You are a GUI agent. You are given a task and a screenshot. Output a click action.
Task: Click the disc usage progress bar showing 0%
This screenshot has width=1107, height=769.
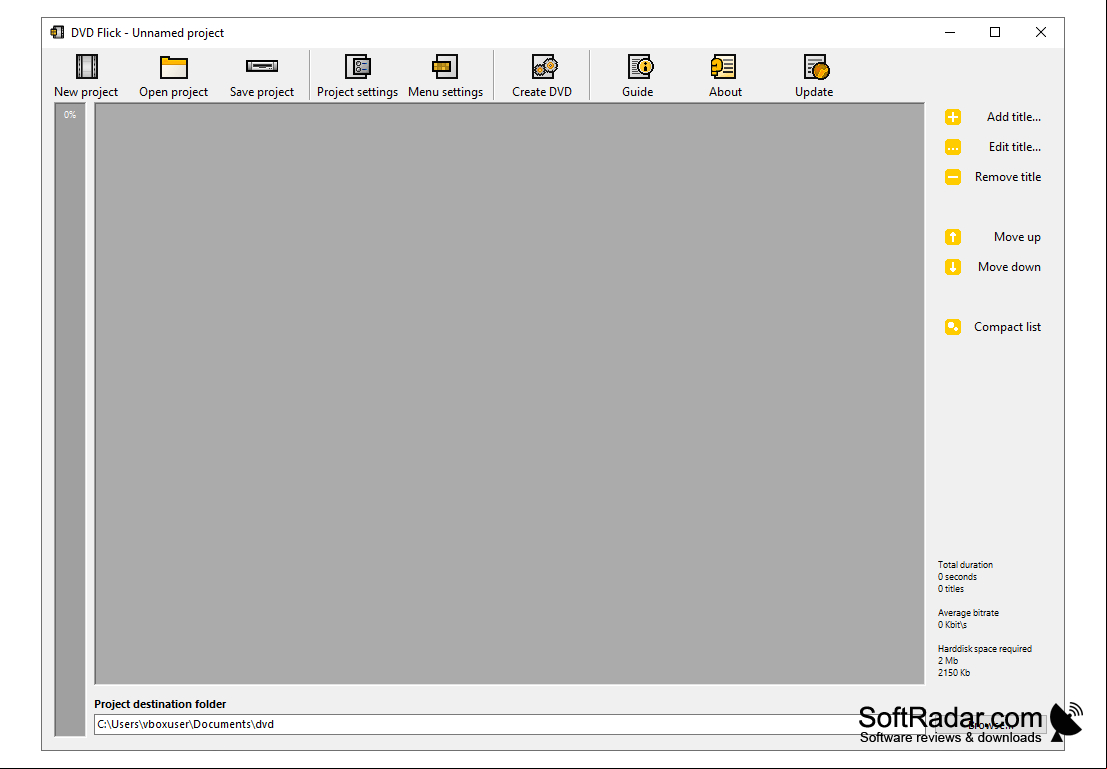pos(70,419)
